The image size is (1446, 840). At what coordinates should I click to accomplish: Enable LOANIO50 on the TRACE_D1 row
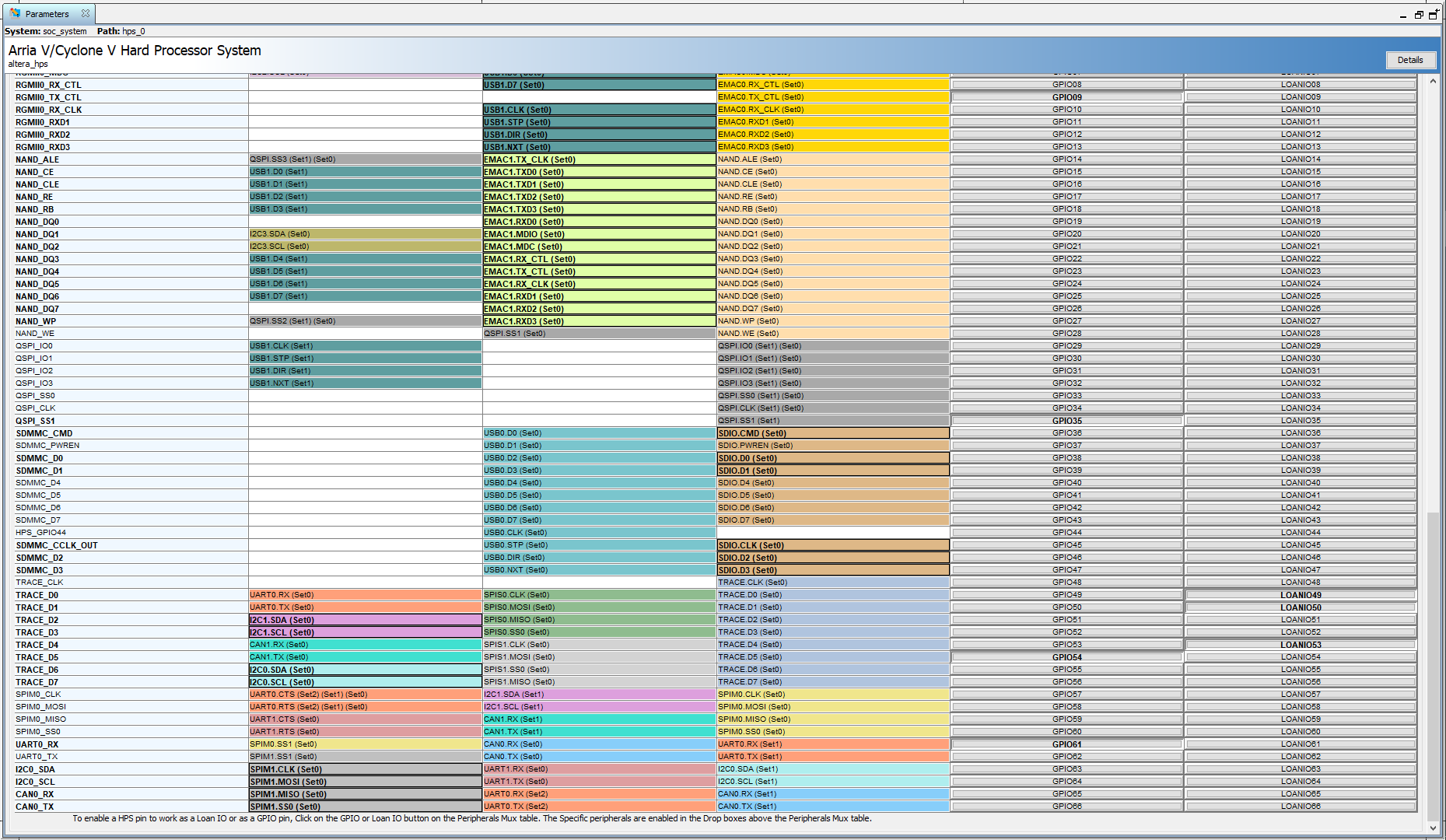point(1300,607)
